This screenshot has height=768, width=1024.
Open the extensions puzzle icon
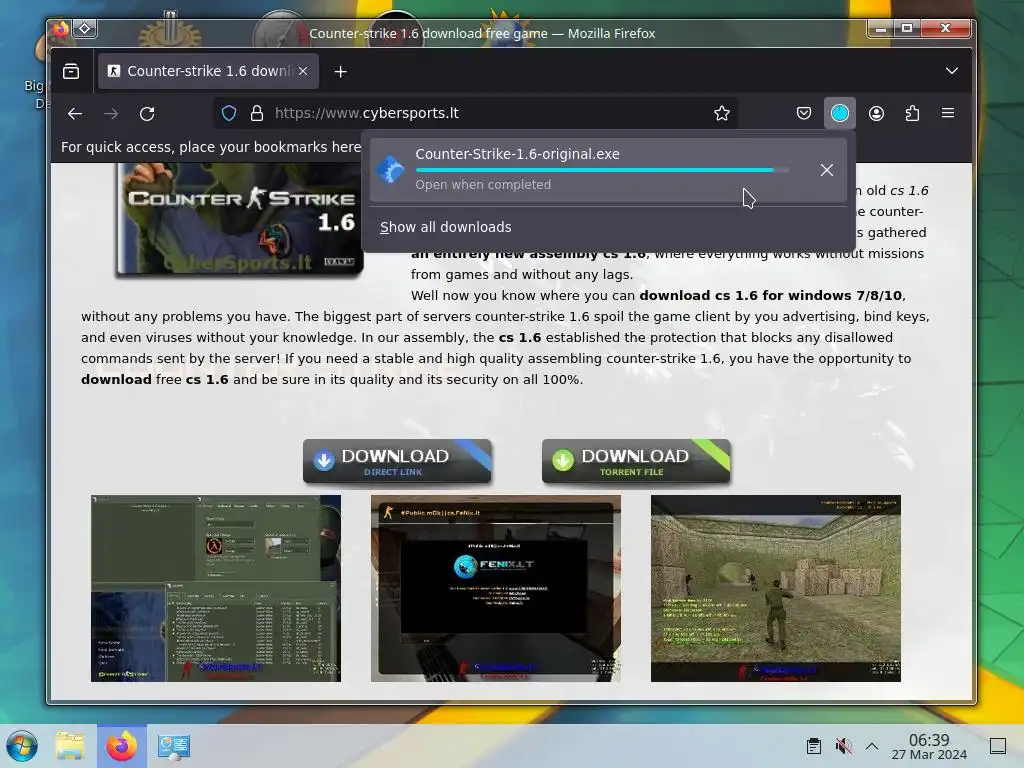912,114
